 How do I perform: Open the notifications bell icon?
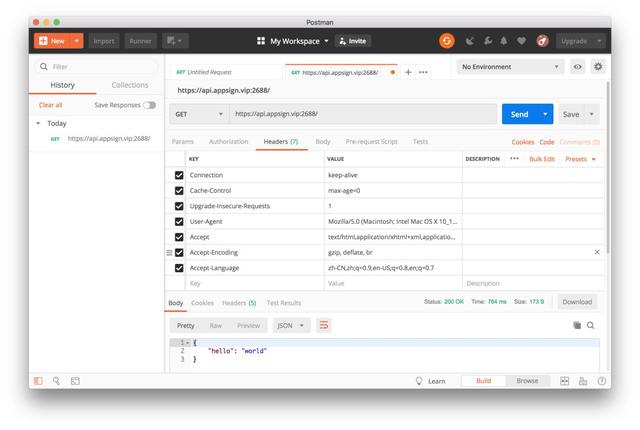(504, 41)
